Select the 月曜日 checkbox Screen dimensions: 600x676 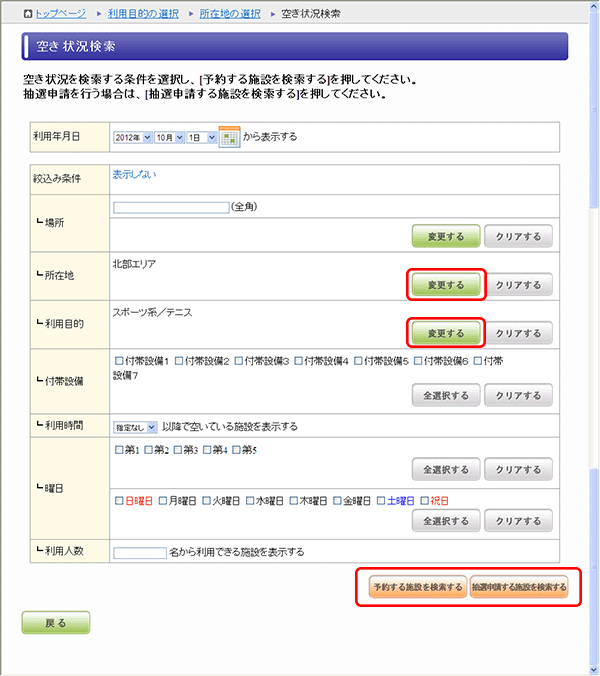point(163,501)
